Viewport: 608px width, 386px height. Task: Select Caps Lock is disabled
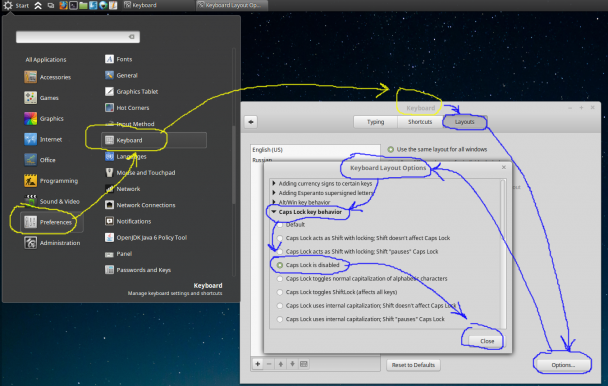(x=280, y=265)
